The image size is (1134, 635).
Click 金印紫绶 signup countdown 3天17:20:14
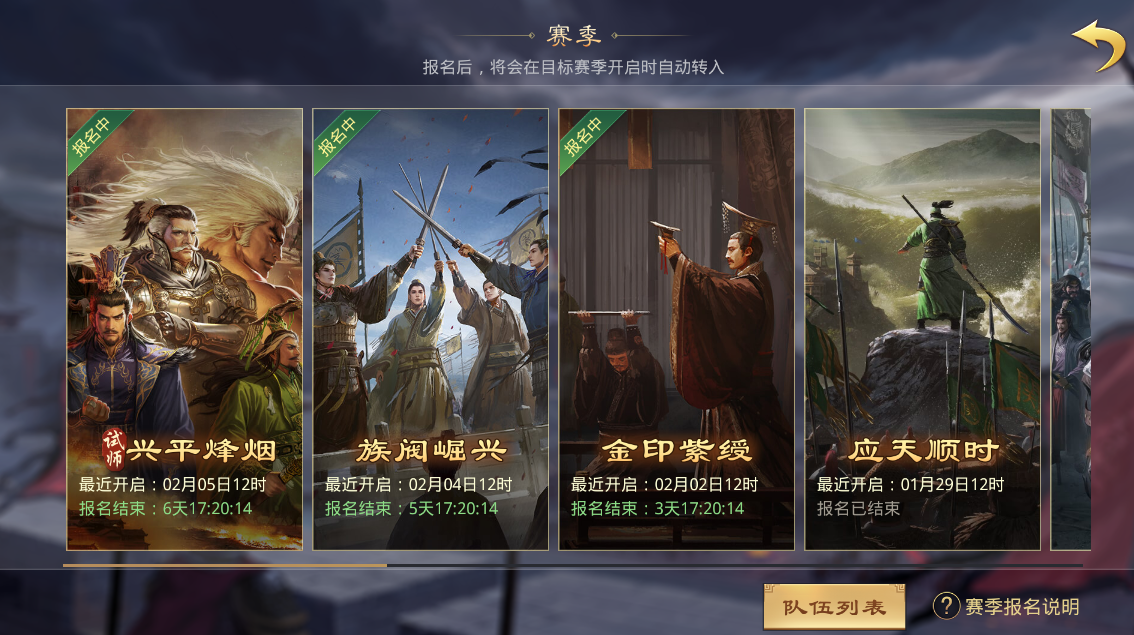click(699, 508)
